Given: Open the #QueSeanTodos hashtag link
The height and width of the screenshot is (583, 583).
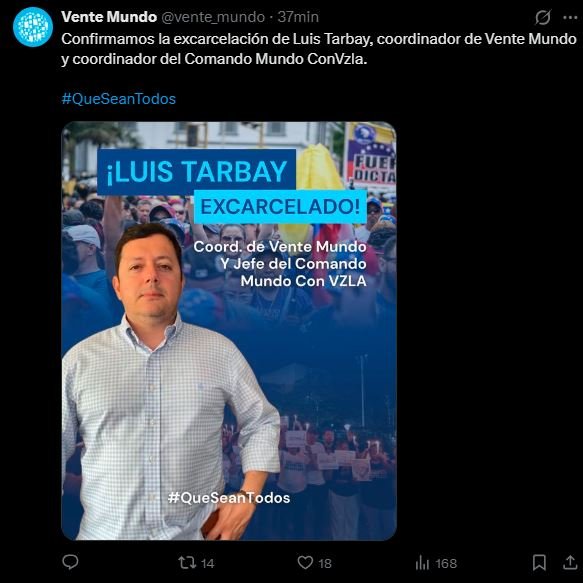Looking at the screenshot, I should click(x=119, y=99).
